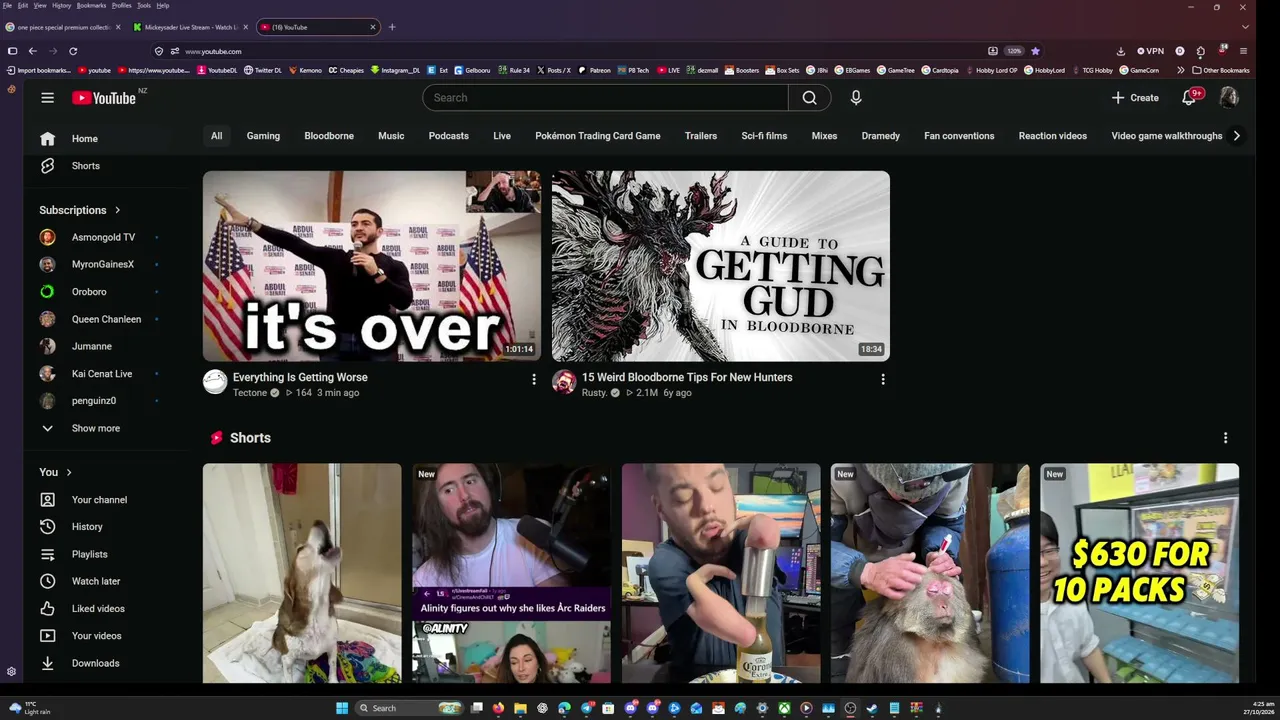The height and width of the screenshot is (720, 1280).
Task: Open Windows Start menu
Action: (342, 708)
